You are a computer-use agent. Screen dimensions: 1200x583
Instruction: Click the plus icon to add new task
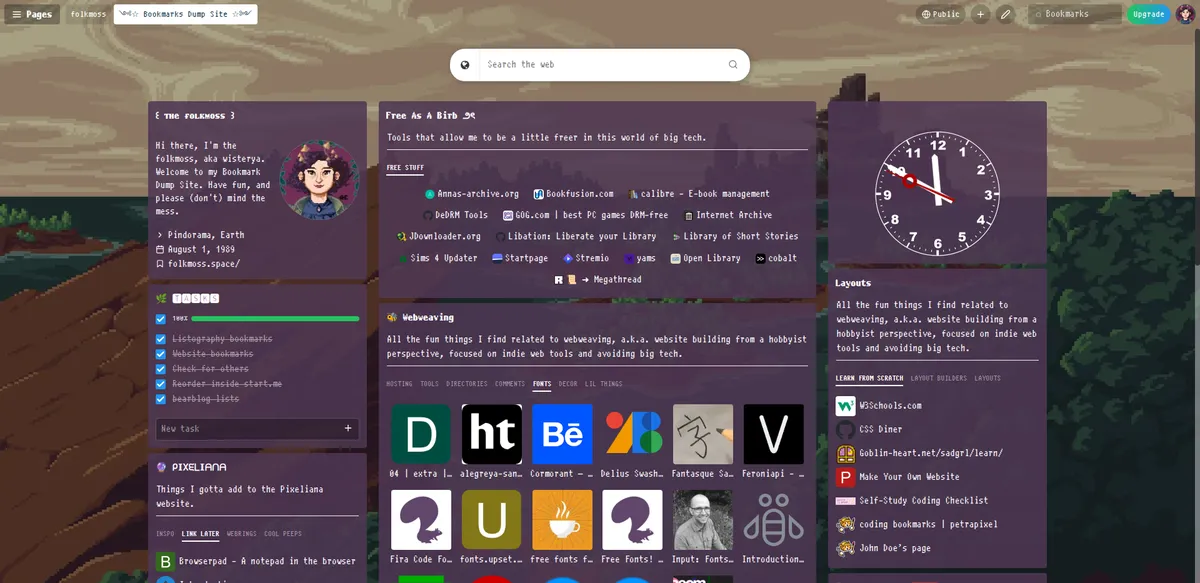(x=348, y=428)
